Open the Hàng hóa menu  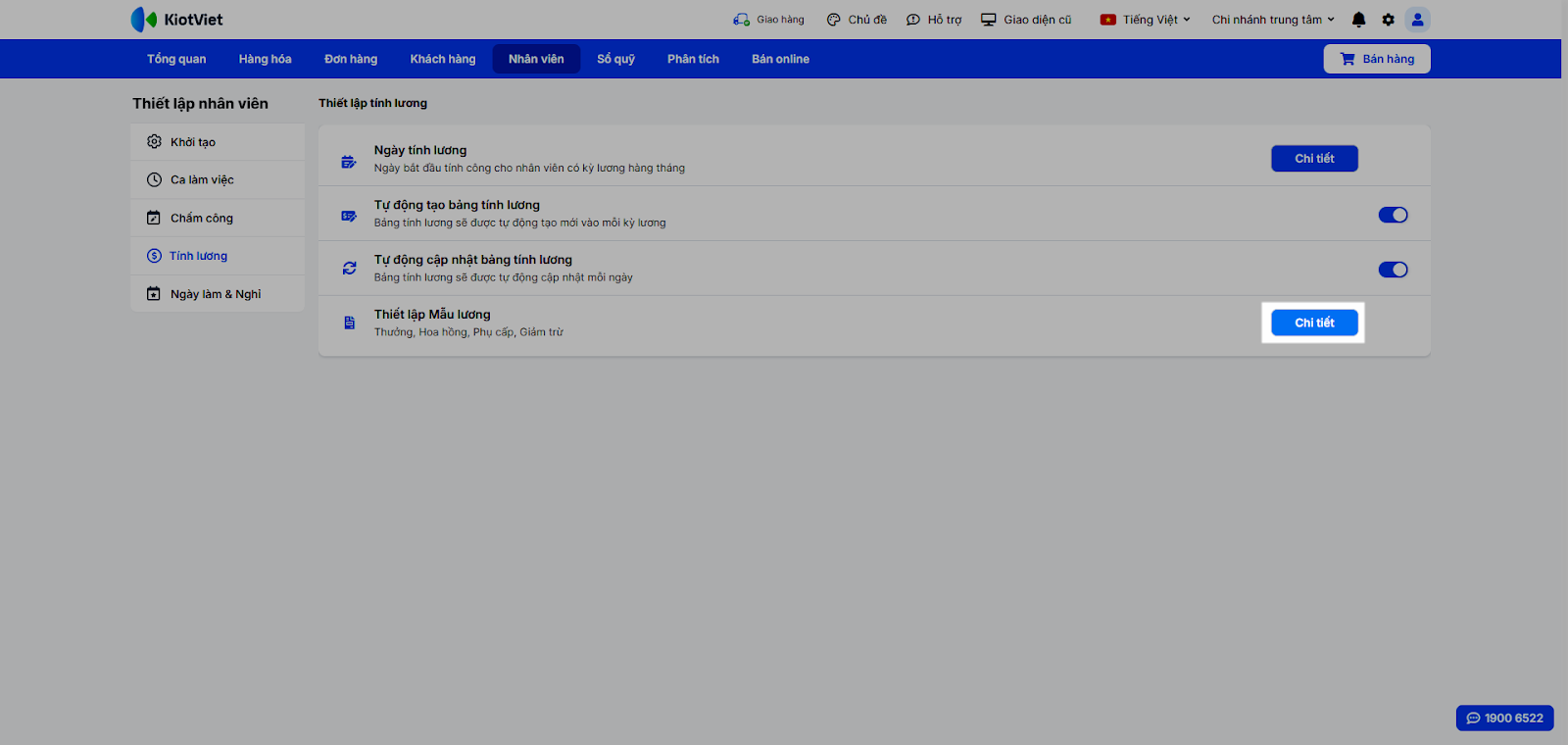pos(266,59)
